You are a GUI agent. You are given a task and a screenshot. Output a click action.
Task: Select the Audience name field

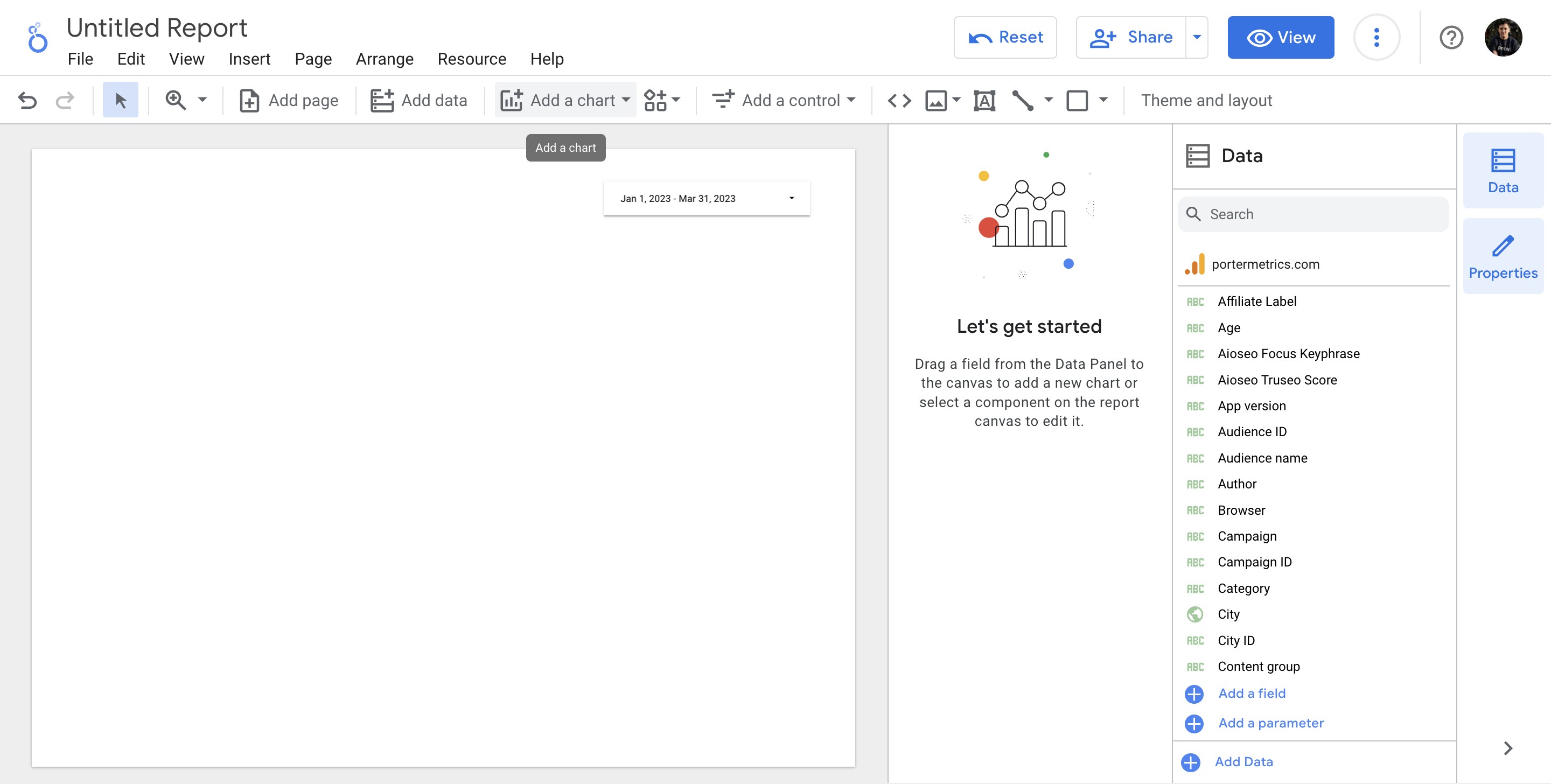click(x=1262, y=458)
